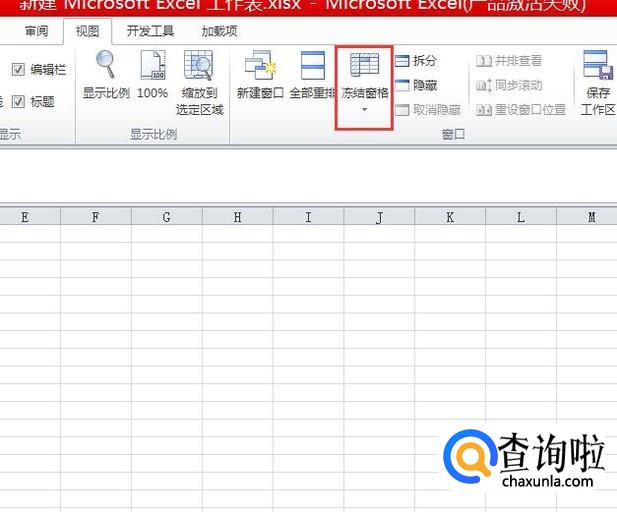Screen dimensions: 617x512
Task: Hide the window using 隐藏
Action: [x=416, y=85]
